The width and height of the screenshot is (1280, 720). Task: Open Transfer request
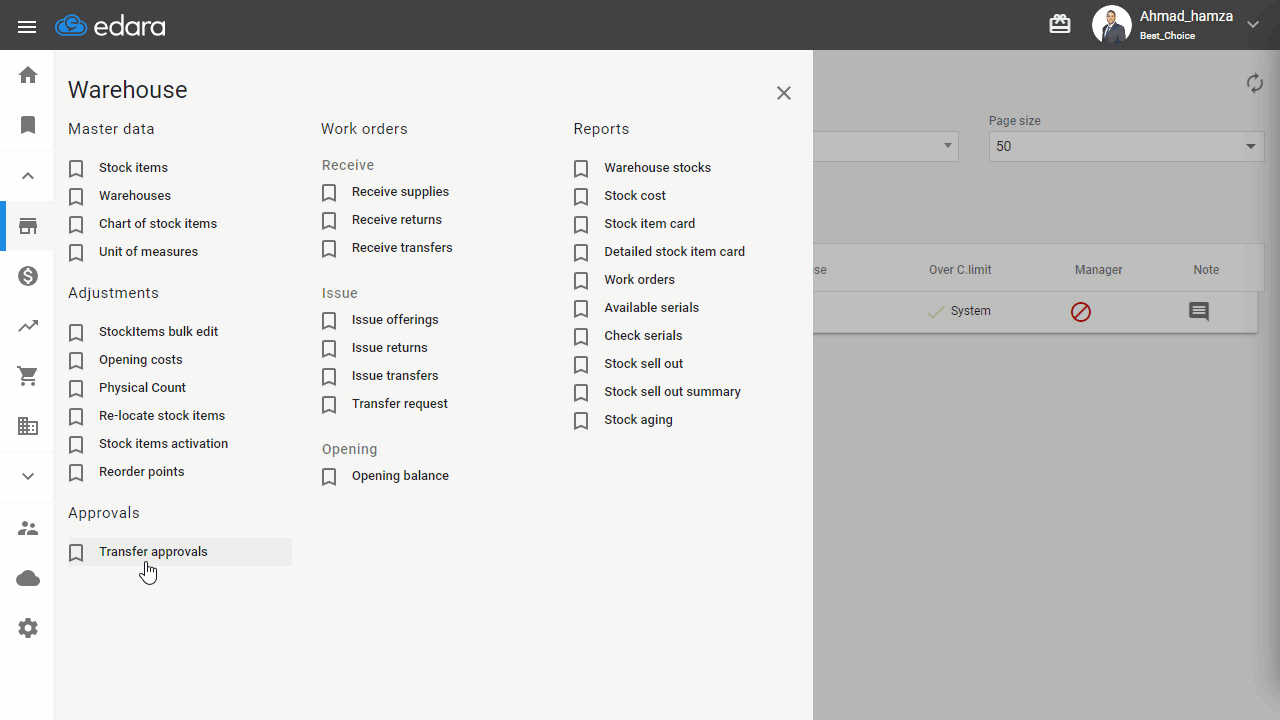point(400,404)
